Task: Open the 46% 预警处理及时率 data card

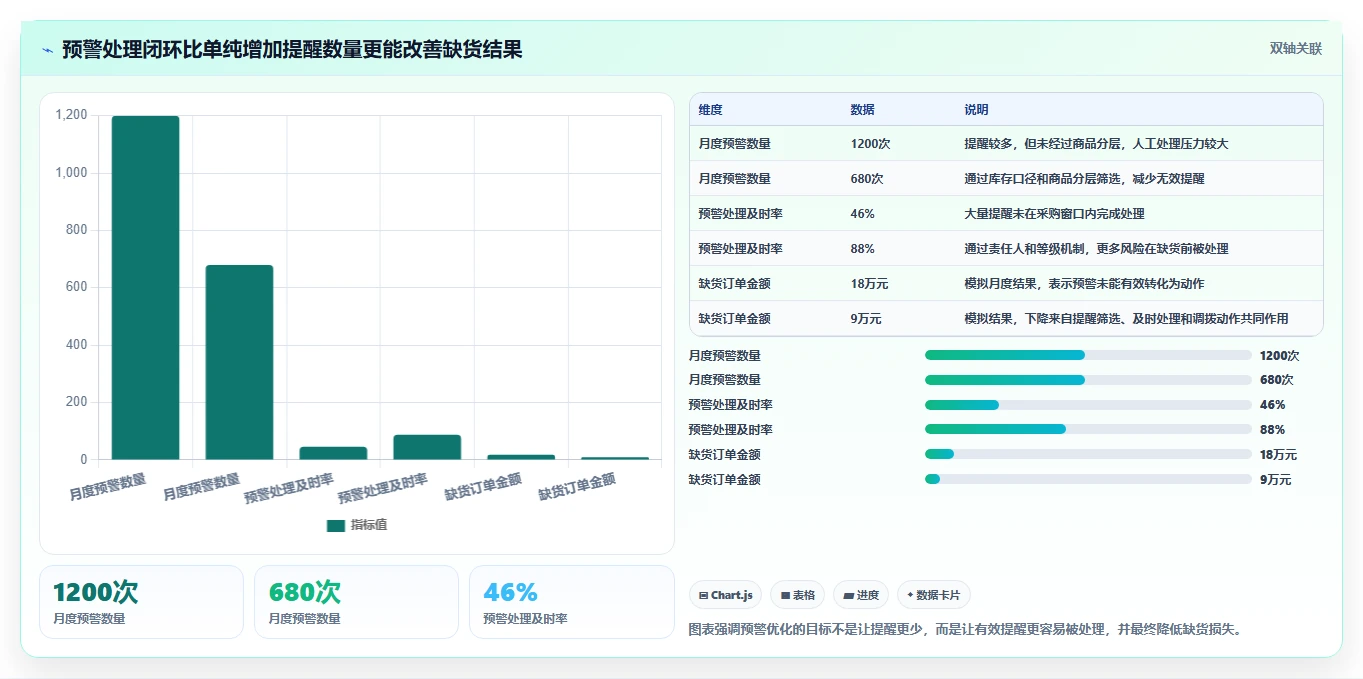Action: click(571, 602)
